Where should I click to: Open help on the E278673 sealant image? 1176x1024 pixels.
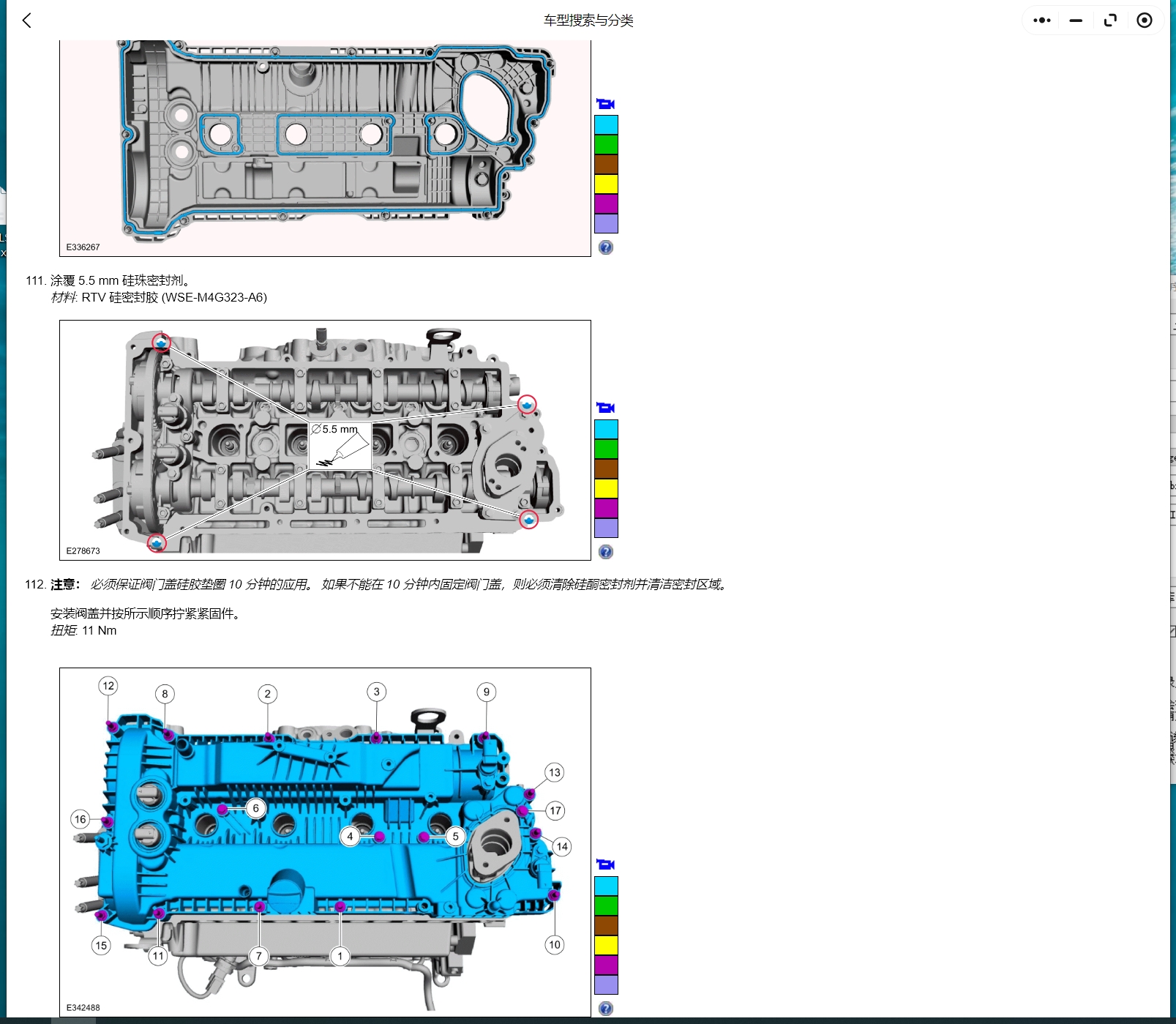click(606, 552)
